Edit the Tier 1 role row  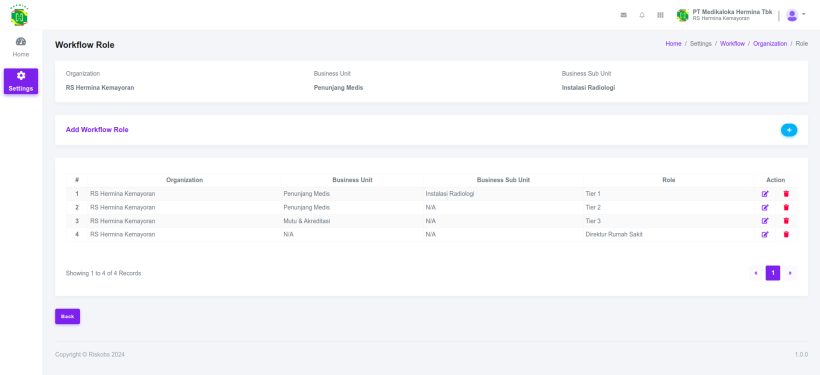click(x=765, y=194)
